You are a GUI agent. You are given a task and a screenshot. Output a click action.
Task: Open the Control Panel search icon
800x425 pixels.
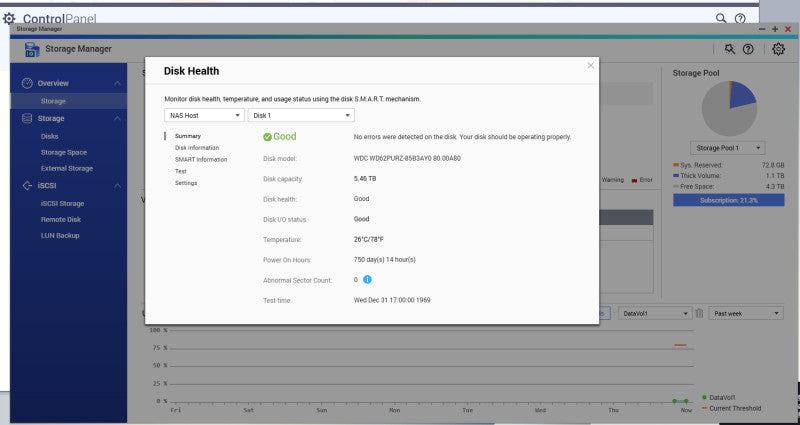720,18
